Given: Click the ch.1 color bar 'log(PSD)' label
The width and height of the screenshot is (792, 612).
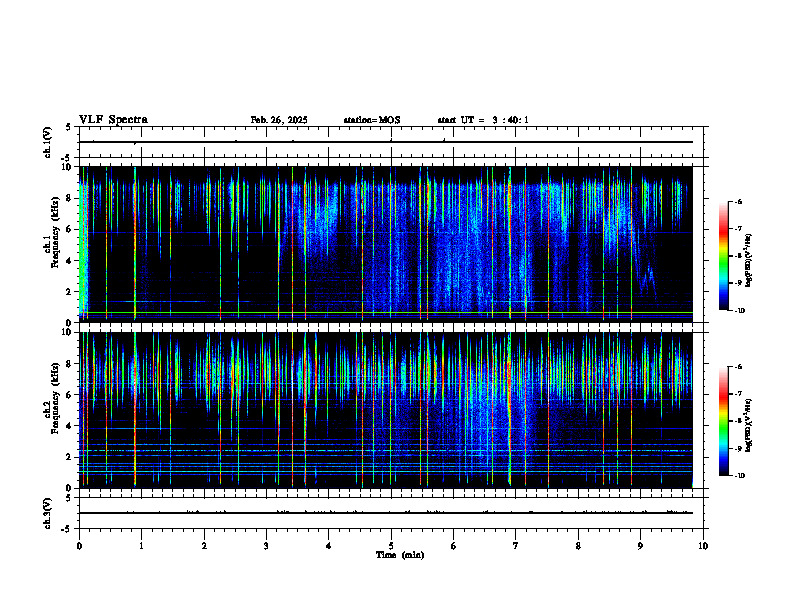Looking at the screenshot, I should pyautogui.click(x=749, y=260).
